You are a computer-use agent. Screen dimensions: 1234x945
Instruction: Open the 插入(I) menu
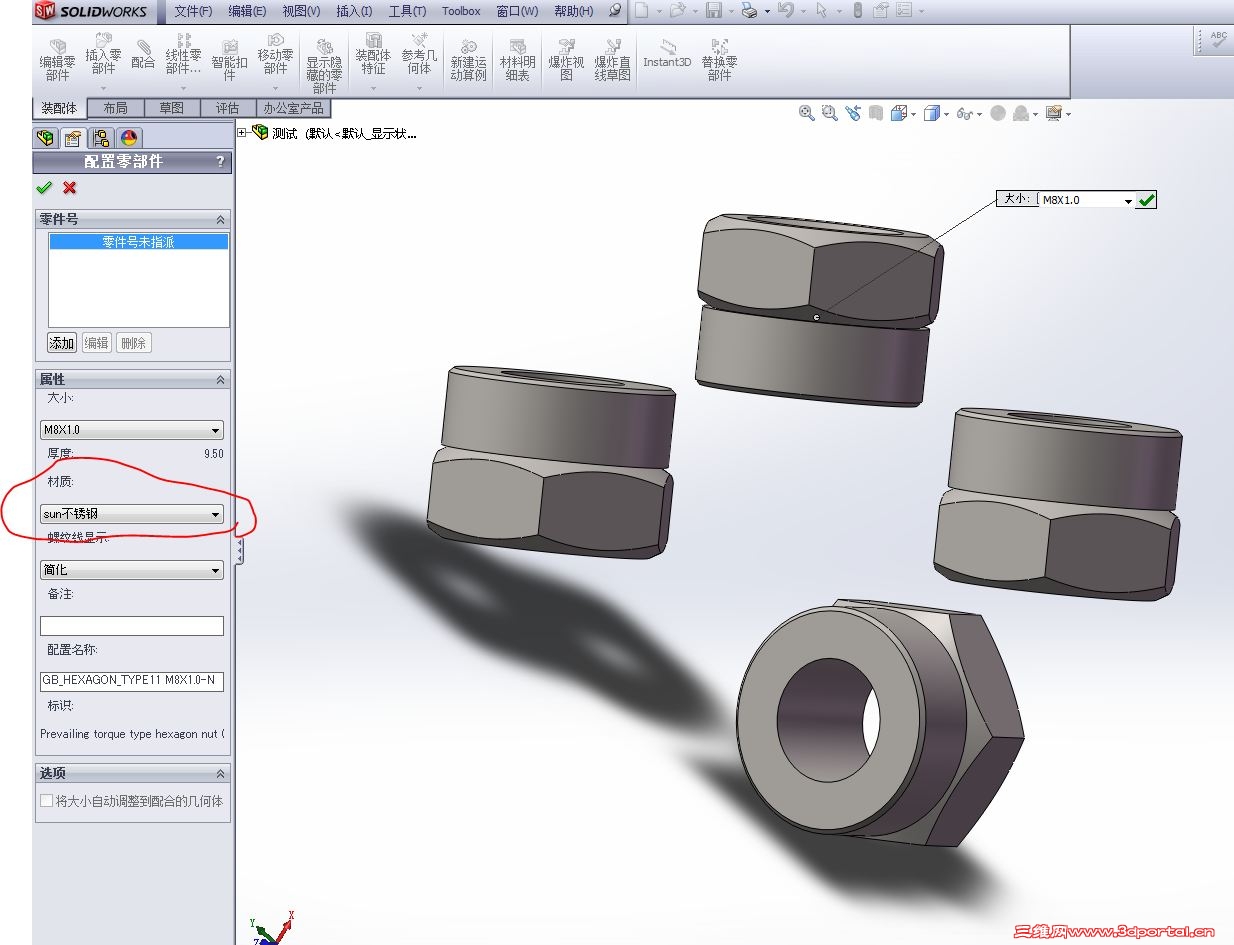point(354,11)
